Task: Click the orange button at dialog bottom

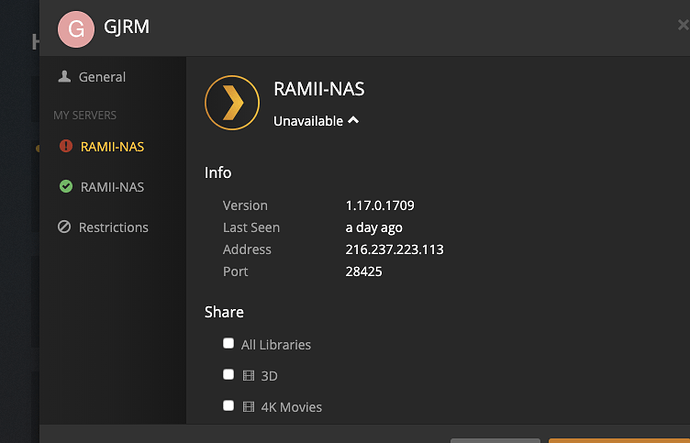Action: pyautogui.click(x=619, y=440)
